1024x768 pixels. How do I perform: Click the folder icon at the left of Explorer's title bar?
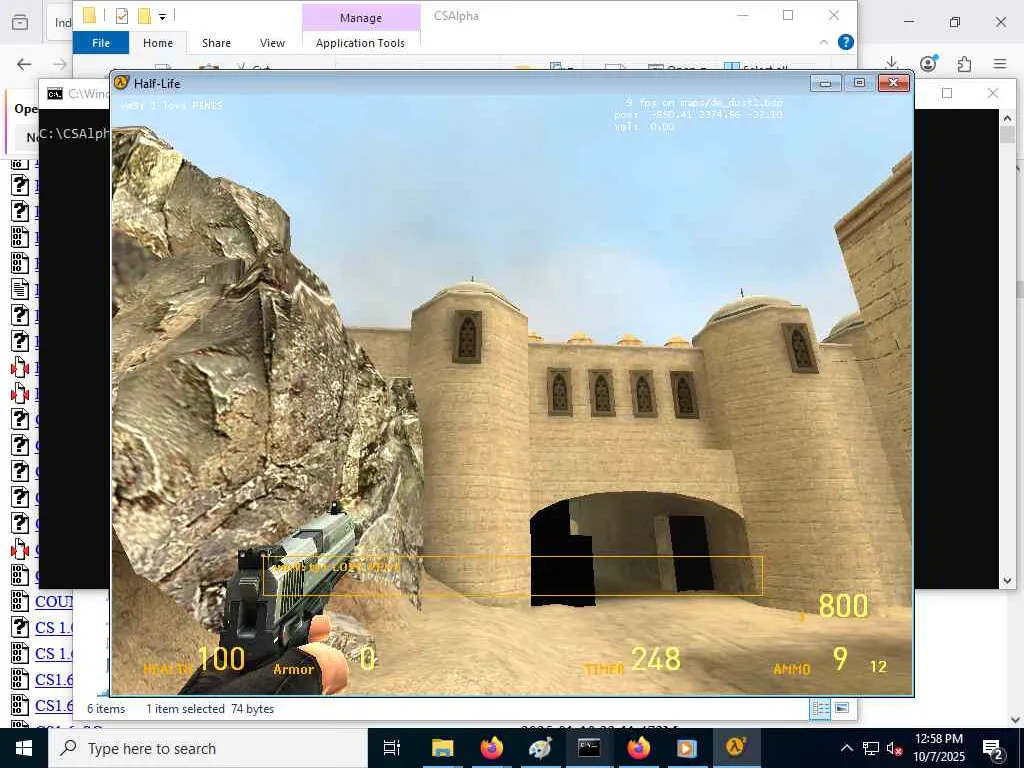(89, 16)
